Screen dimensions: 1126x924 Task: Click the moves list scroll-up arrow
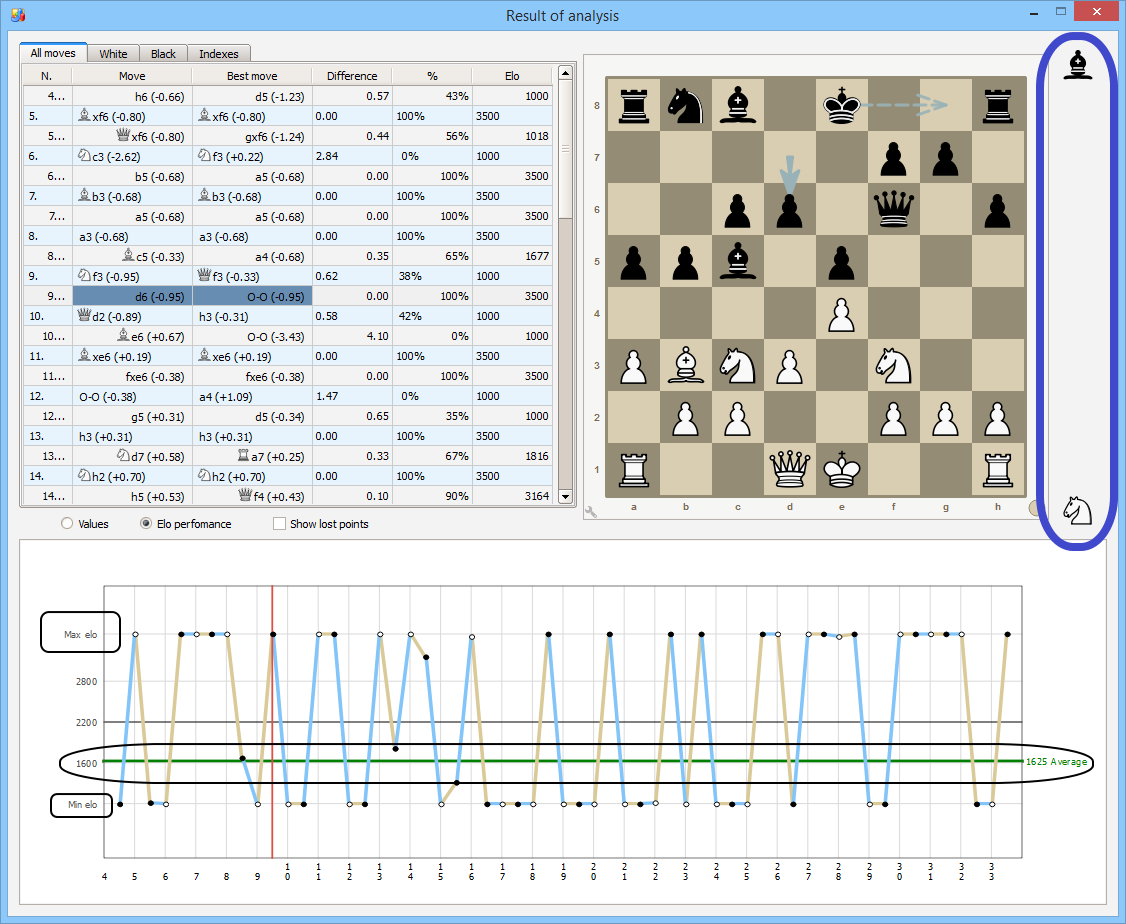coord(565,73)
